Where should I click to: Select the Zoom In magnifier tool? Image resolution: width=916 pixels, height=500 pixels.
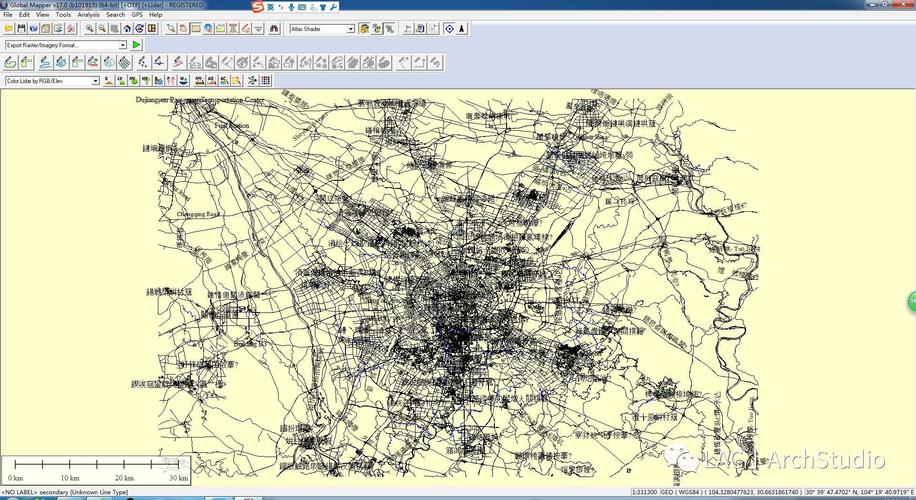[90, 29]
